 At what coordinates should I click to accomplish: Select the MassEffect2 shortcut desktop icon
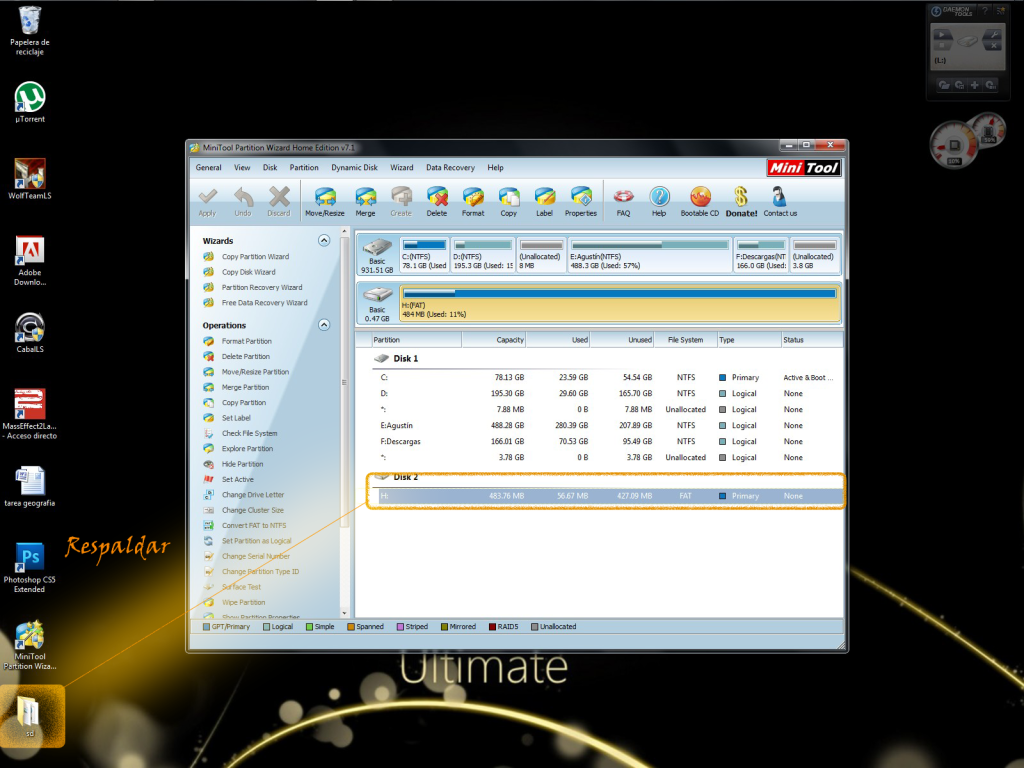click(29, 413)
